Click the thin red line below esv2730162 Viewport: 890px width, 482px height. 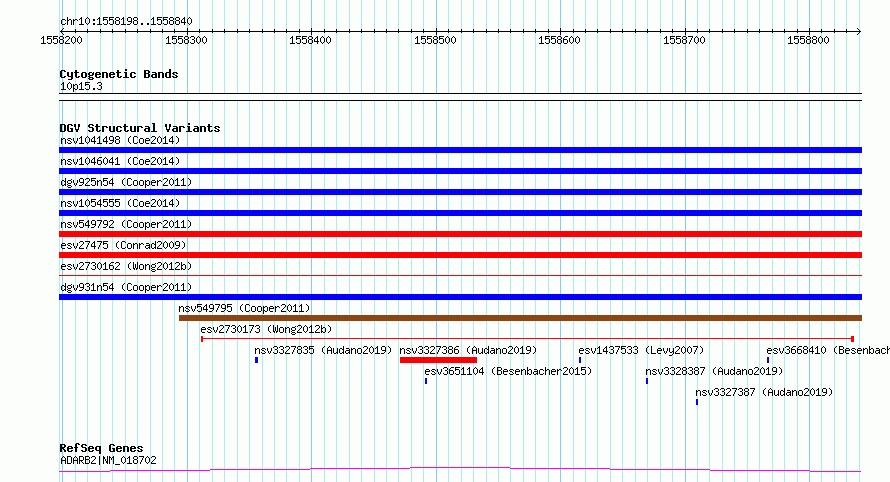(x=460, y=276)
